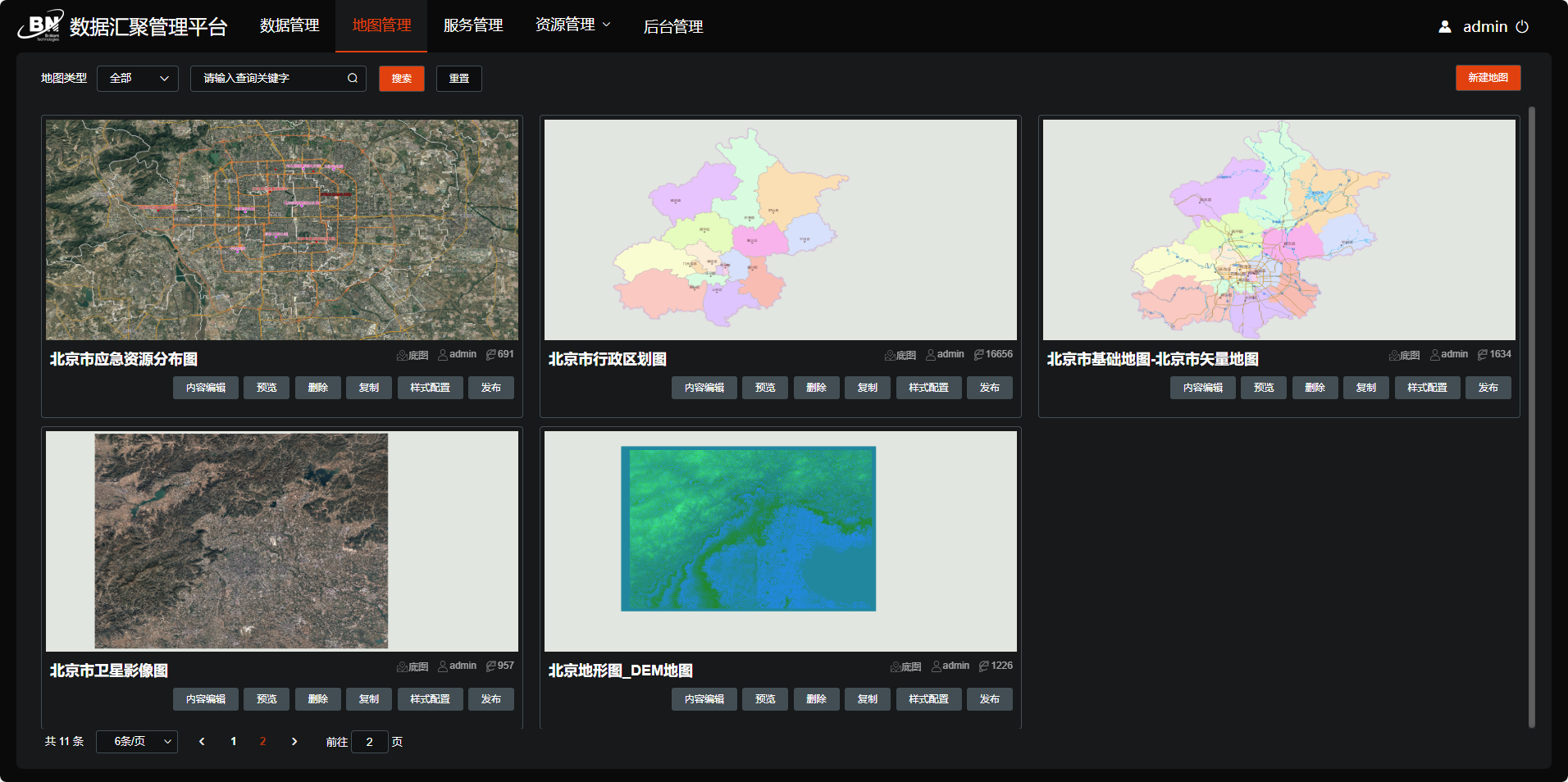Click the user profile icon beside admin
The height and width of the screenshot is (782, 1568).
[x=1445, y=26]
